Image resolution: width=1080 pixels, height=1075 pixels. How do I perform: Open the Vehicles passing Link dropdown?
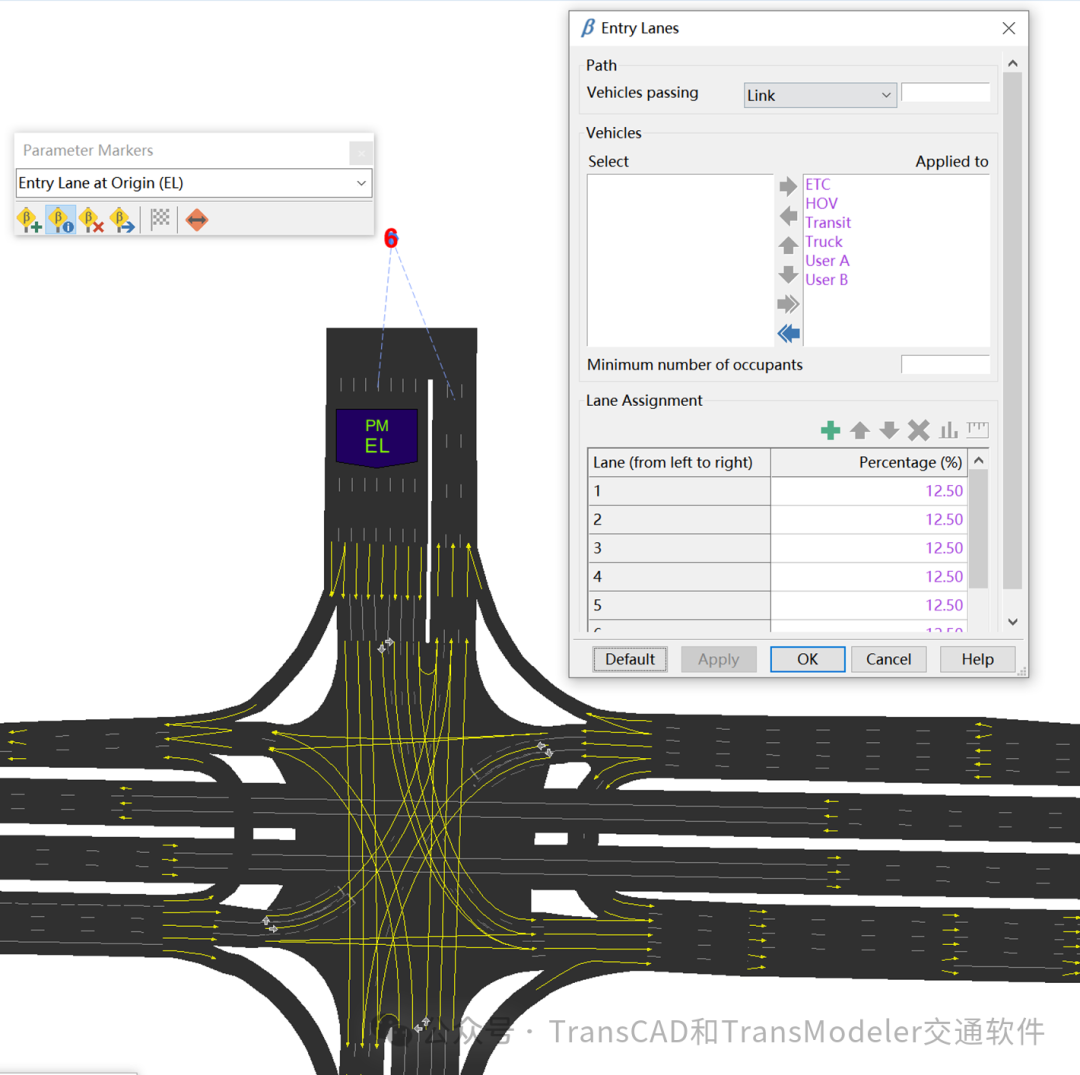point(820,95)
